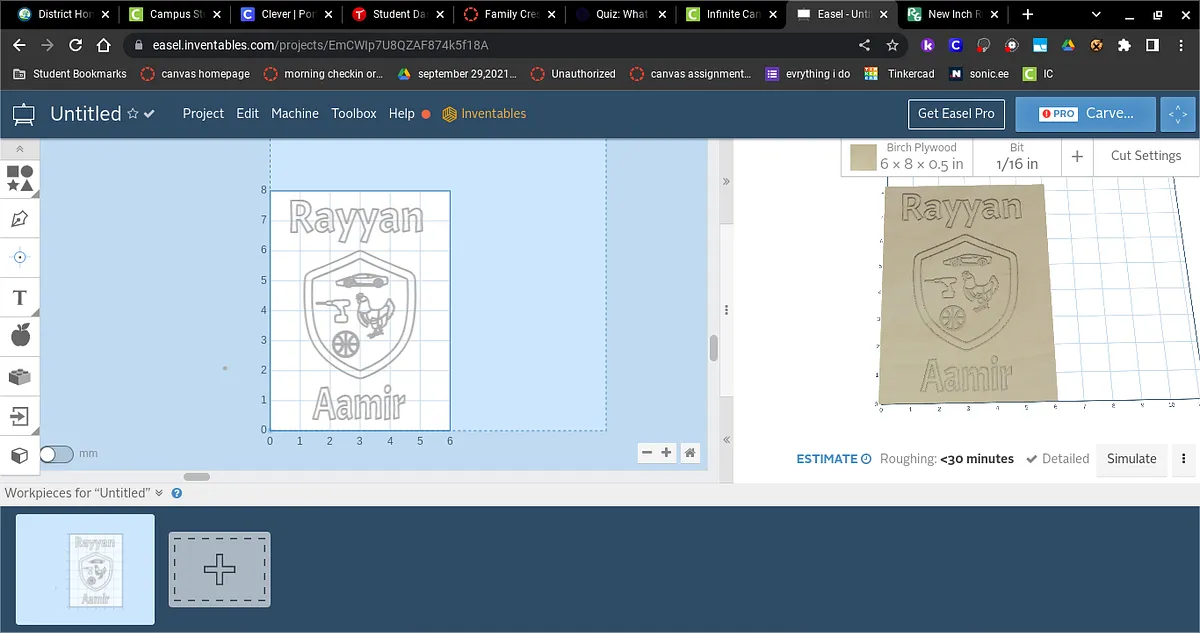
Task: Open the Bit 1/16 in selector
Action: pos(1017,156)
